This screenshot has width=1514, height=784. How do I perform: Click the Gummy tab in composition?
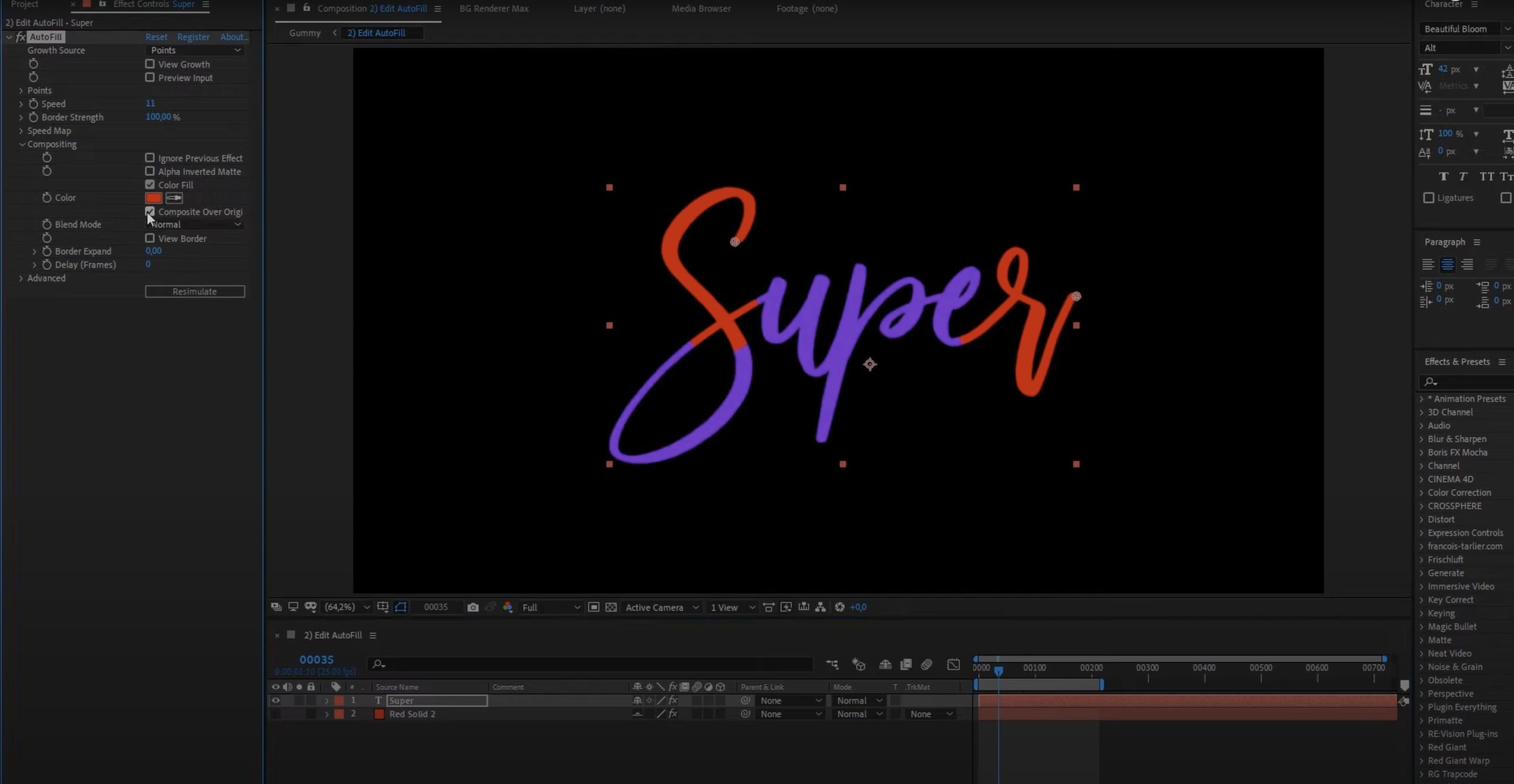point(304,32)
